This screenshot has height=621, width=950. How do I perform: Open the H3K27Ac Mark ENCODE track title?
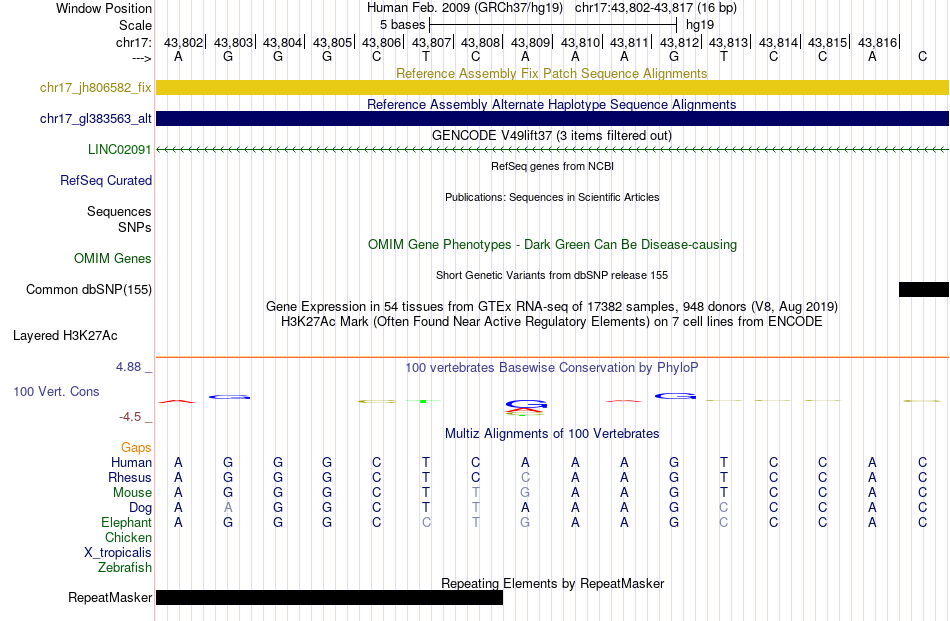click(x=552, y=321)
